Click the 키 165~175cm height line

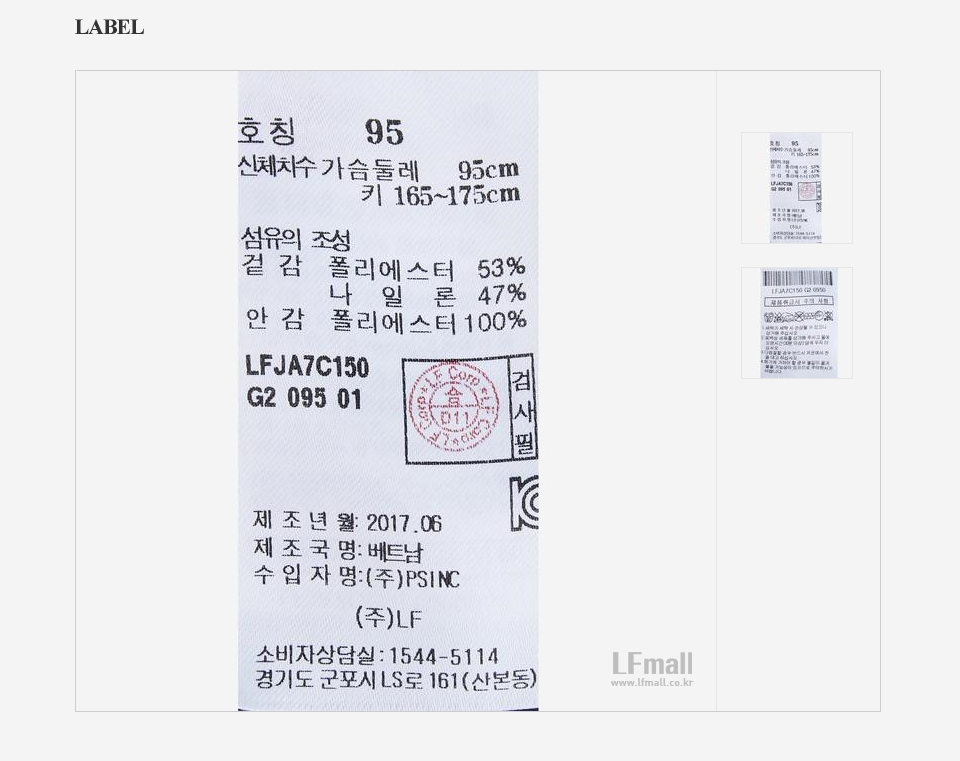click(x=440, y=195)
